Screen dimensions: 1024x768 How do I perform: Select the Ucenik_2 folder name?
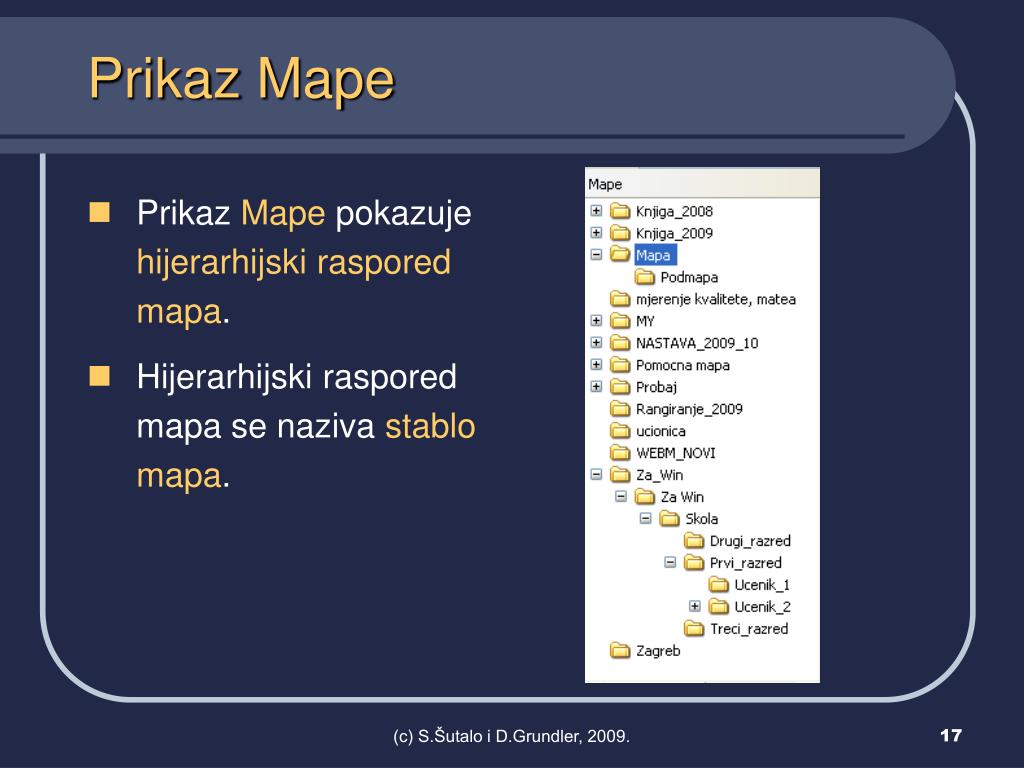(x=762, y=607)
